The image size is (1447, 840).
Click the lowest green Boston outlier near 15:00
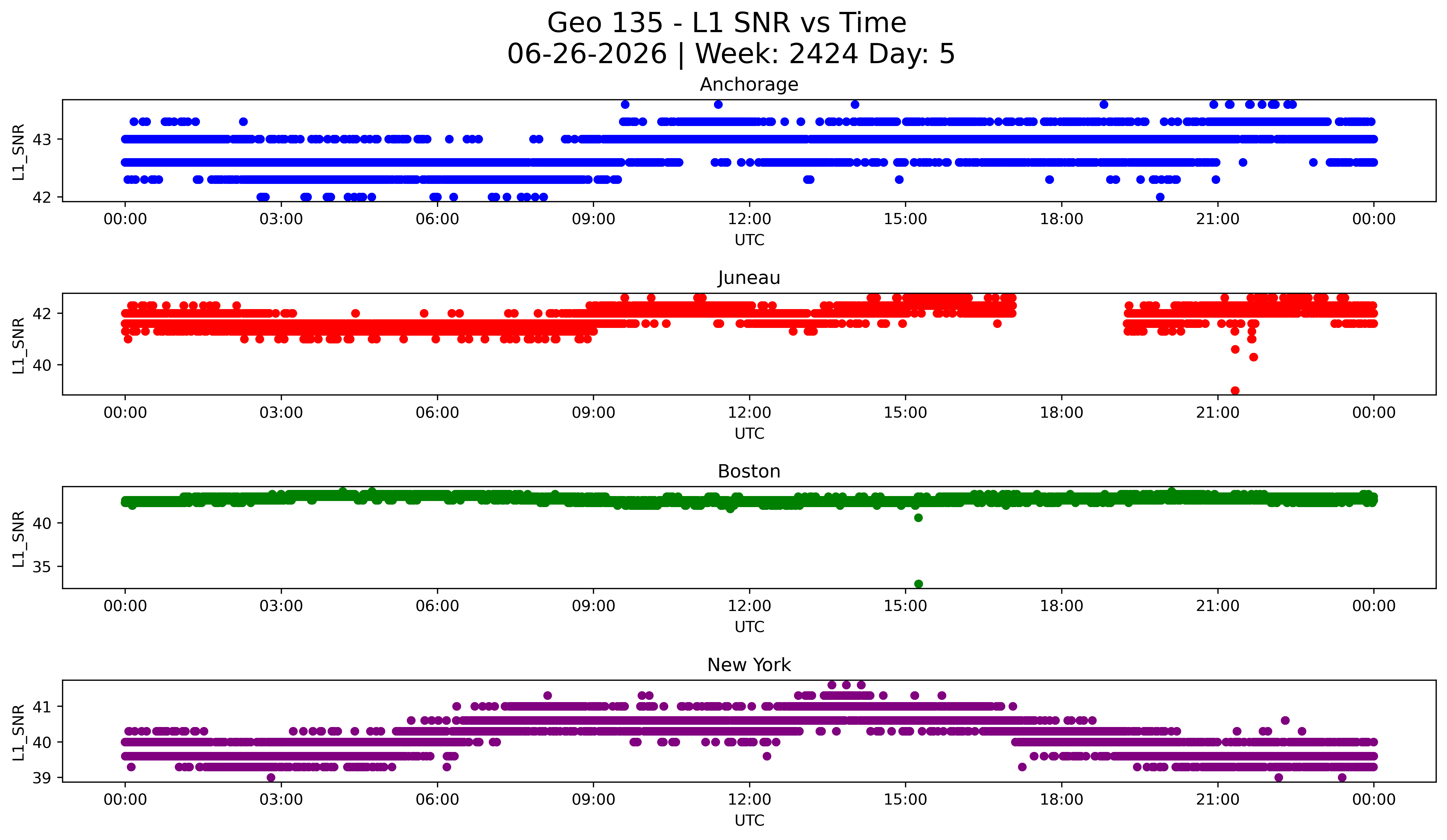(918, 584)
